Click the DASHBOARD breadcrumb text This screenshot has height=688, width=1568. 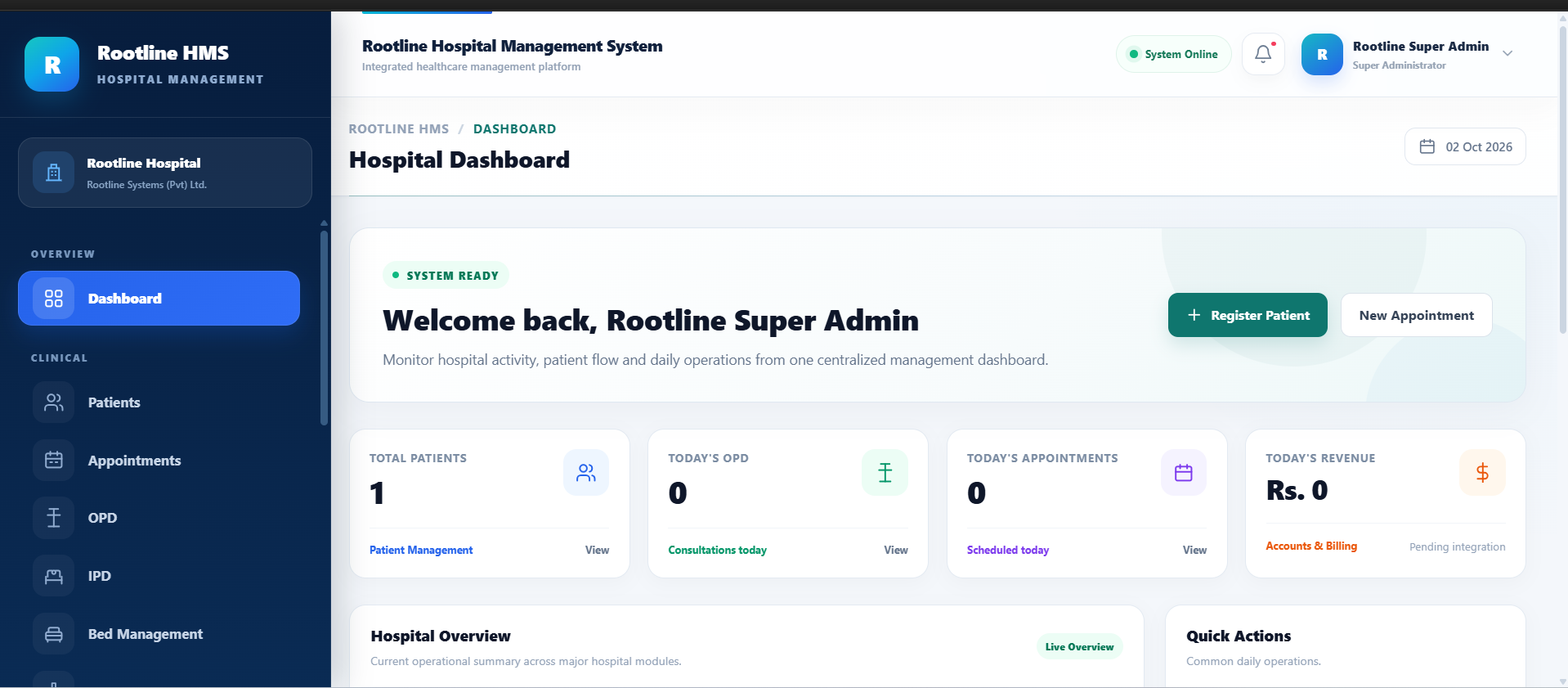[514, 129]
